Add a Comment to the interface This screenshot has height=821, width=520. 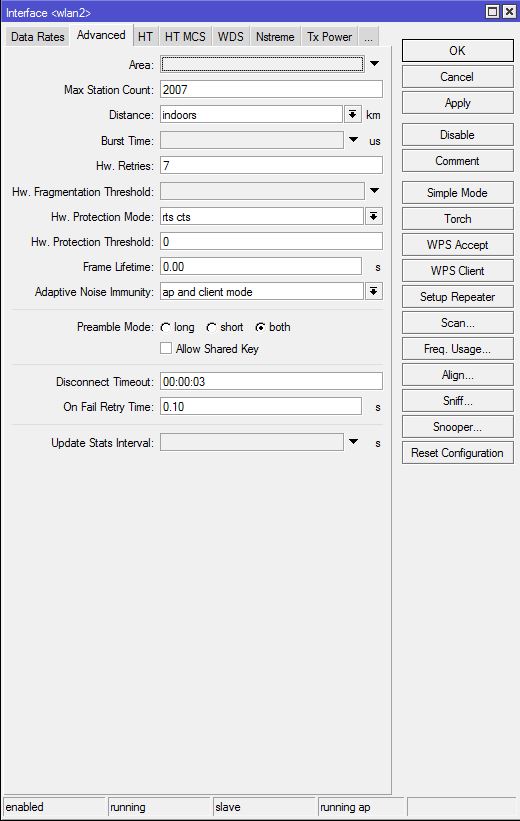[x=458, y=161]
